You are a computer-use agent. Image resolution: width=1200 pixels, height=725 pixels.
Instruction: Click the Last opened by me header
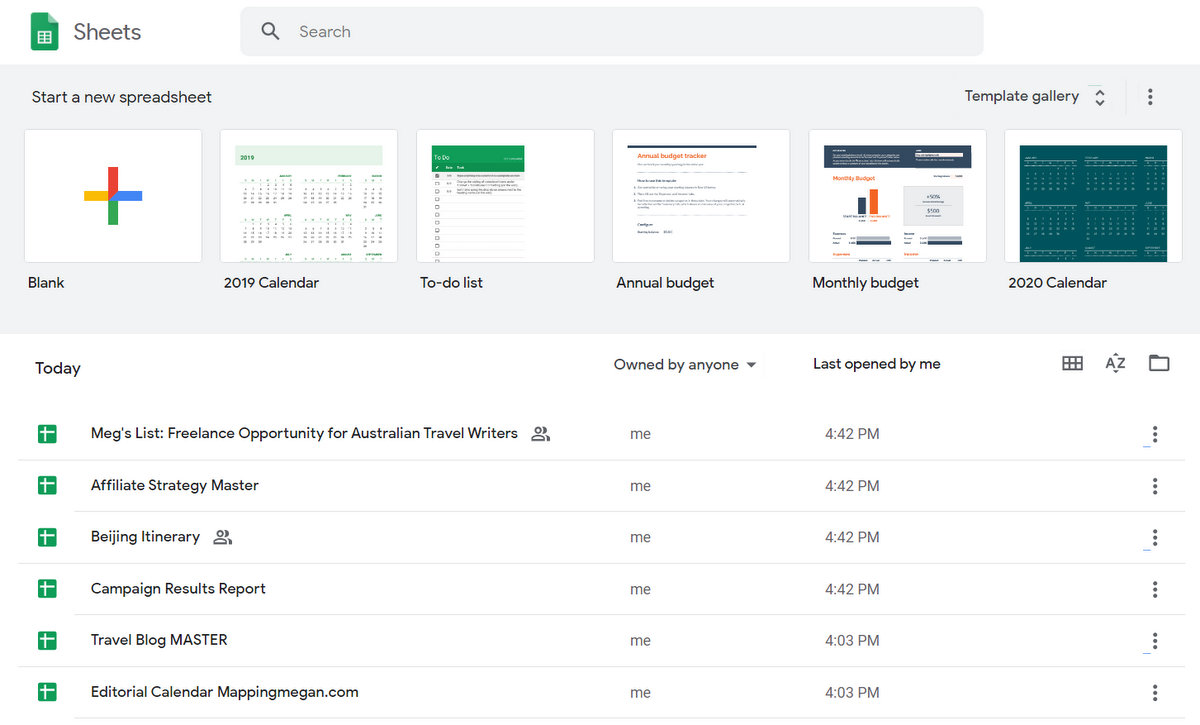tap(876, 365)
